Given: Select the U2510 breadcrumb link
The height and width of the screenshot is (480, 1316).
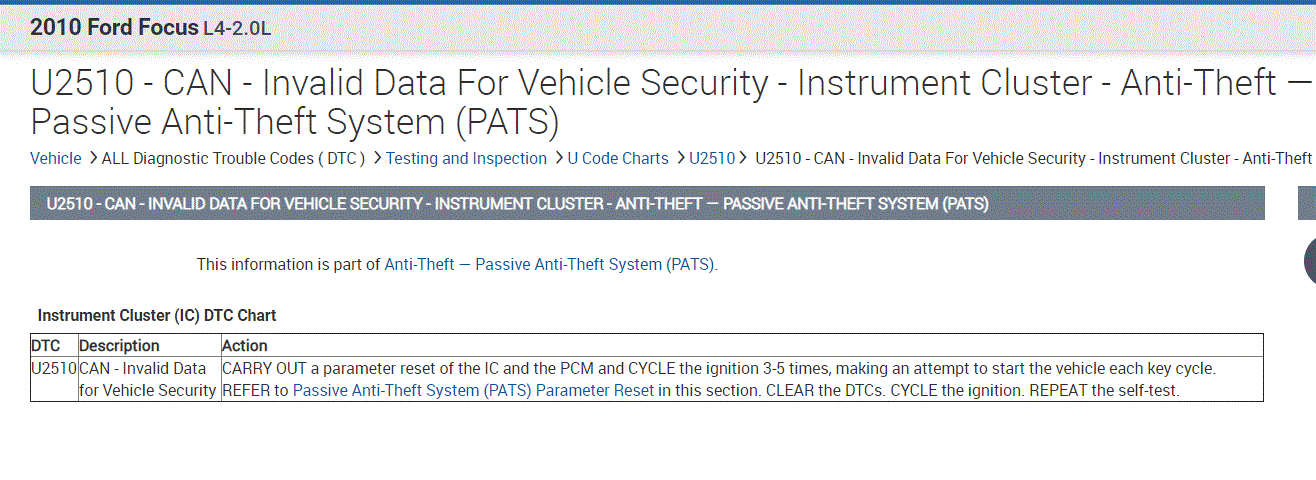Looking at the screenshot, I should 711,158.
